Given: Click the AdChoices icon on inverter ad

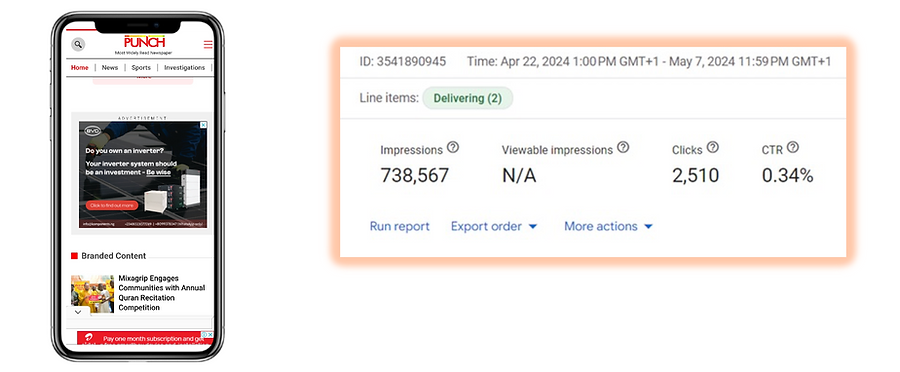Looking at the screenshot, I should coord(204,125).
